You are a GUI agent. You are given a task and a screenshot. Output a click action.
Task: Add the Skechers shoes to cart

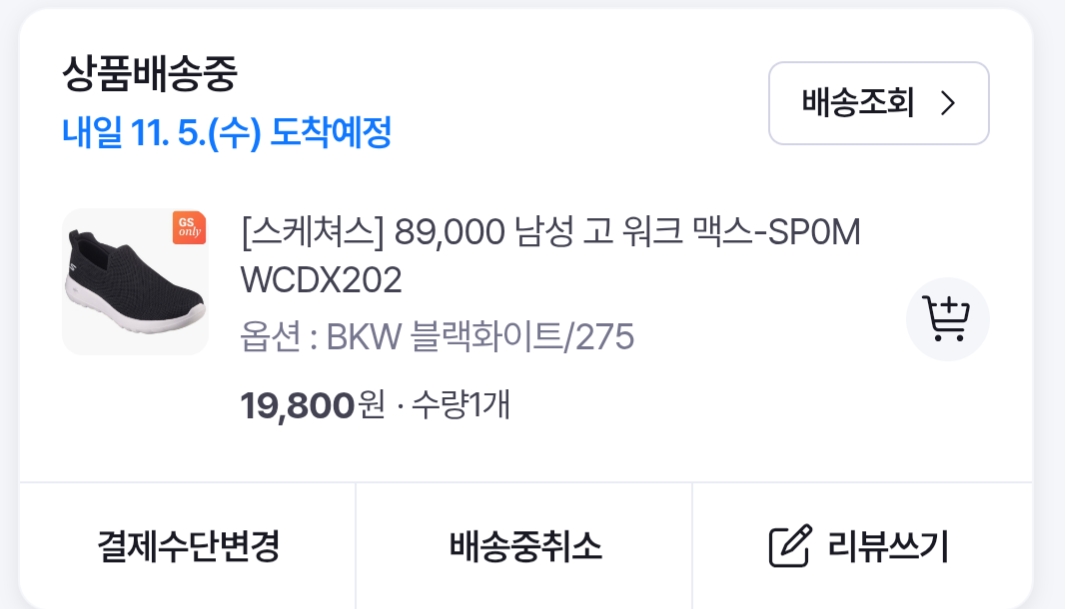tap(947, 319)
